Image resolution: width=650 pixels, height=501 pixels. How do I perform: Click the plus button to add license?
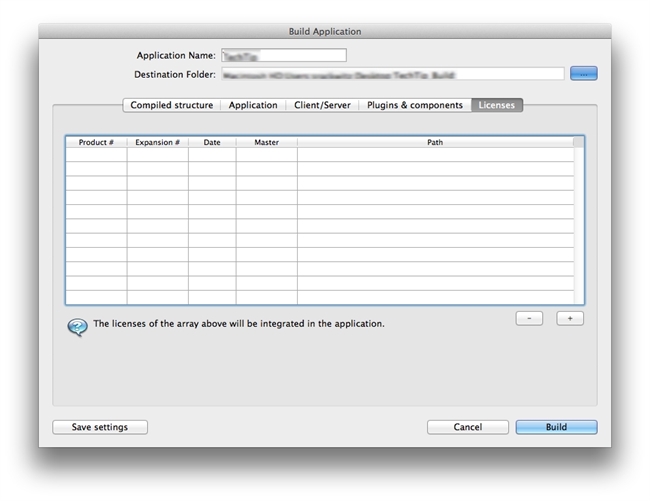[x=570, y=318]
